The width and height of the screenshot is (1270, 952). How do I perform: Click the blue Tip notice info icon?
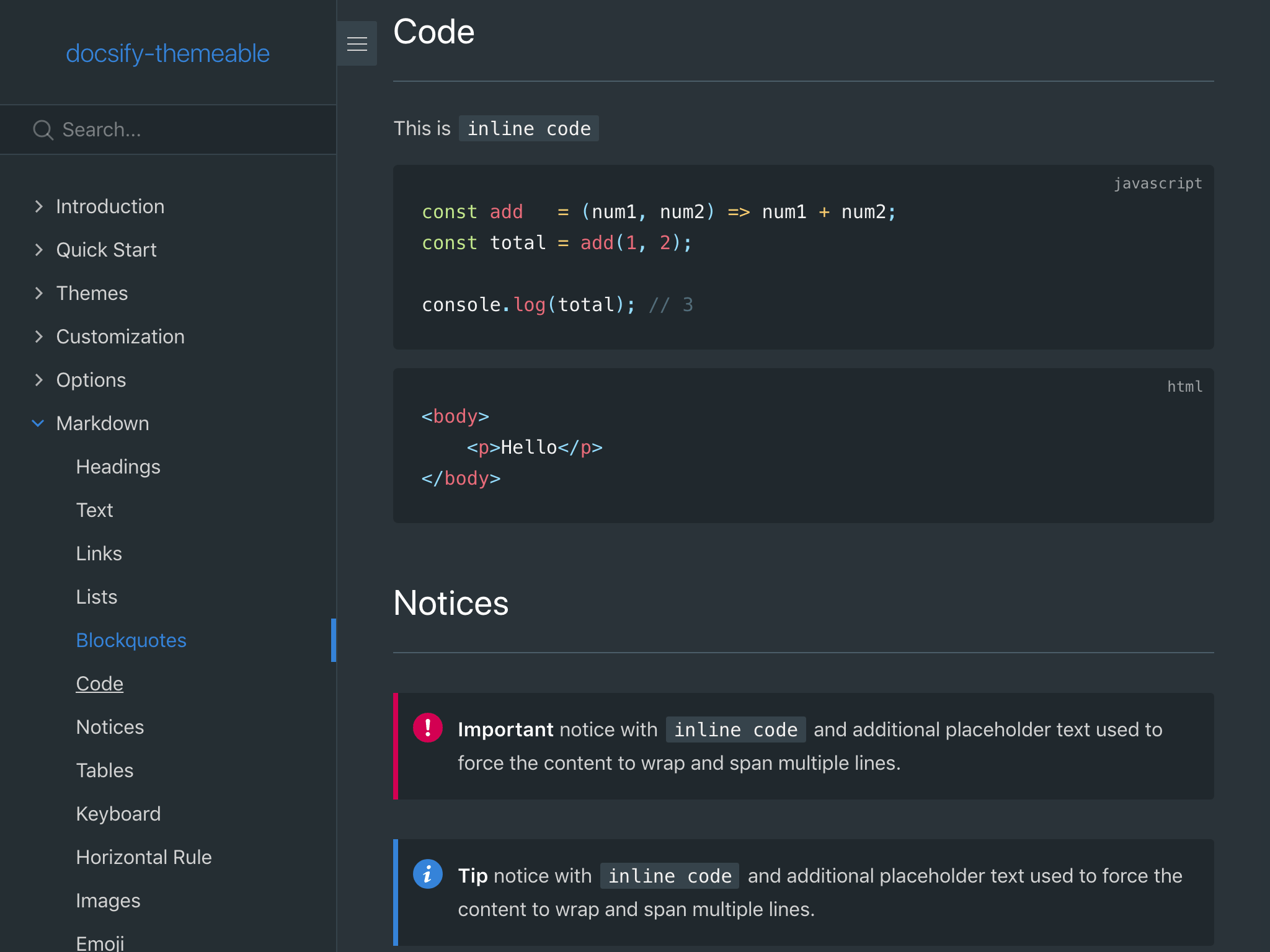[429, 874]
